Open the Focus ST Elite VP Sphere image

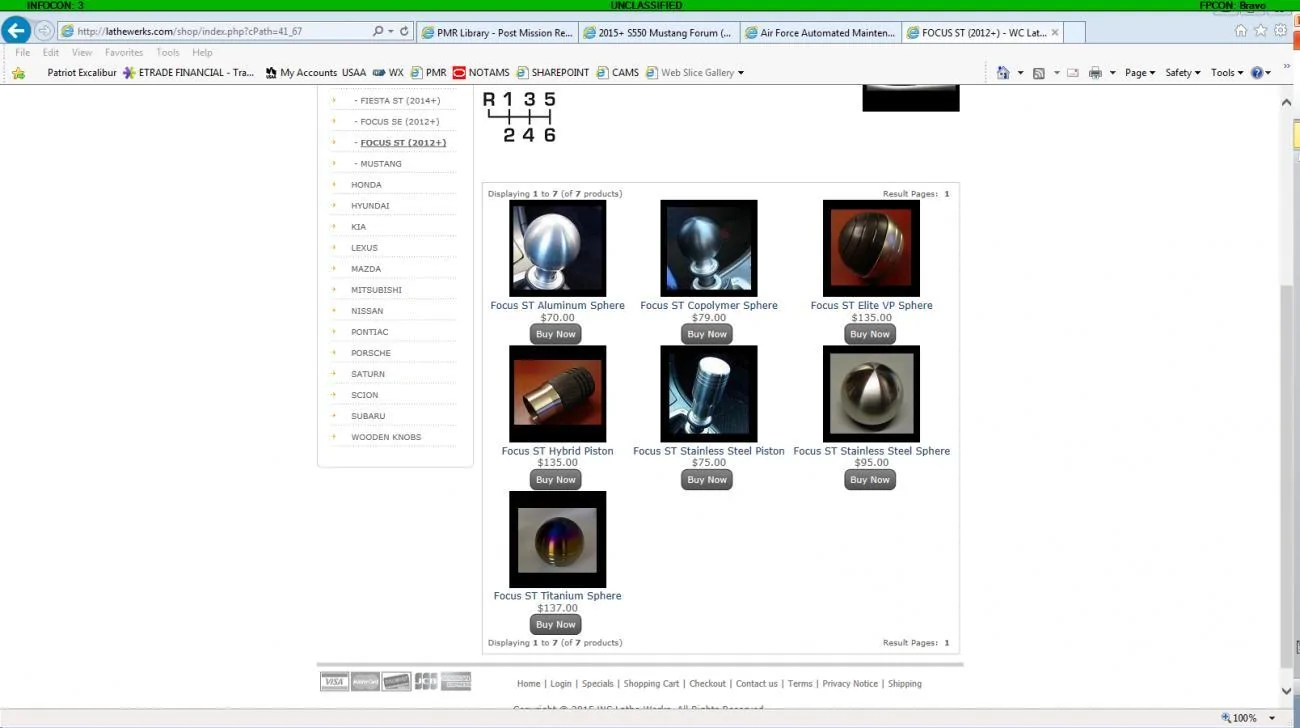[871, 248]
